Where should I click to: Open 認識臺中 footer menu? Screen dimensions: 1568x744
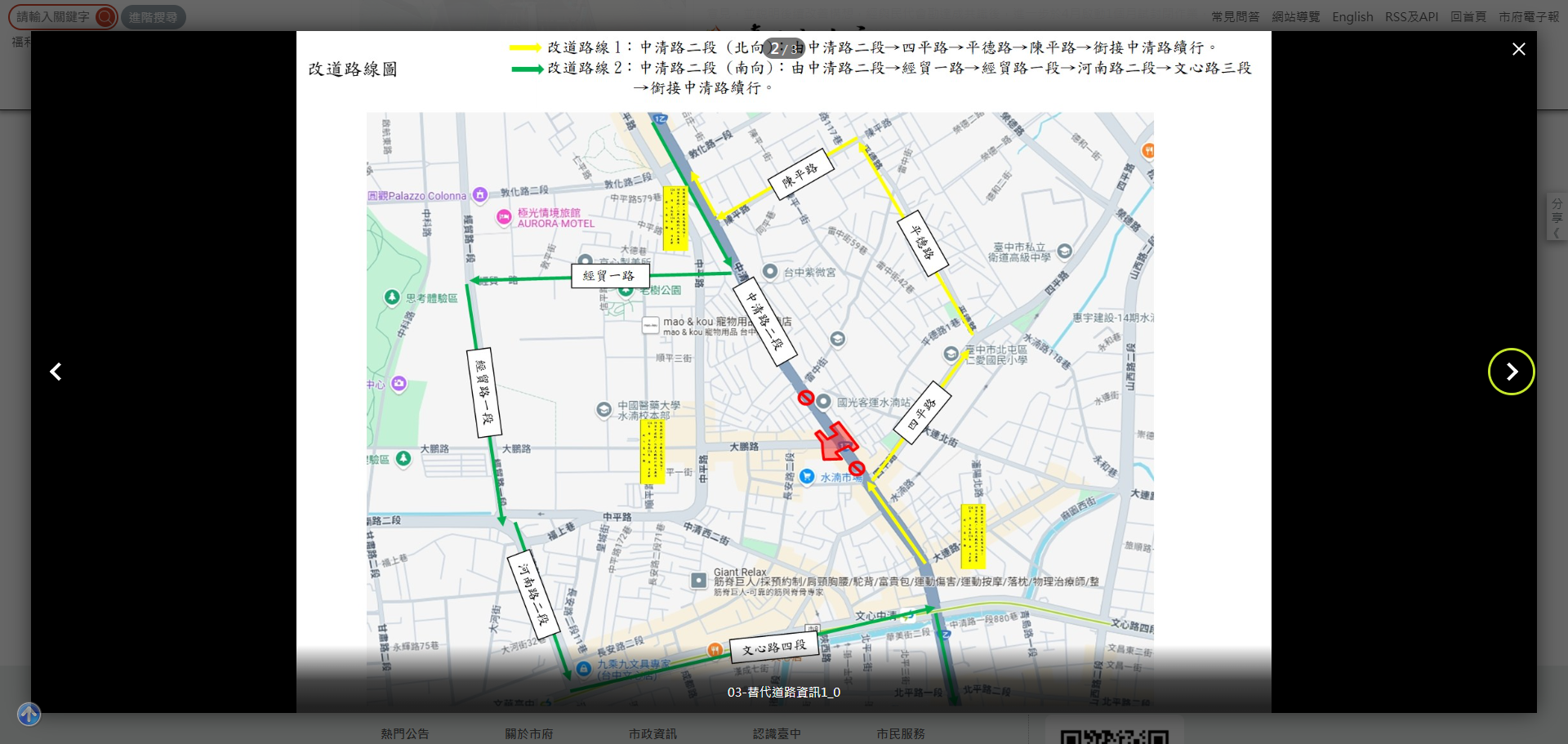click(777, 733)
